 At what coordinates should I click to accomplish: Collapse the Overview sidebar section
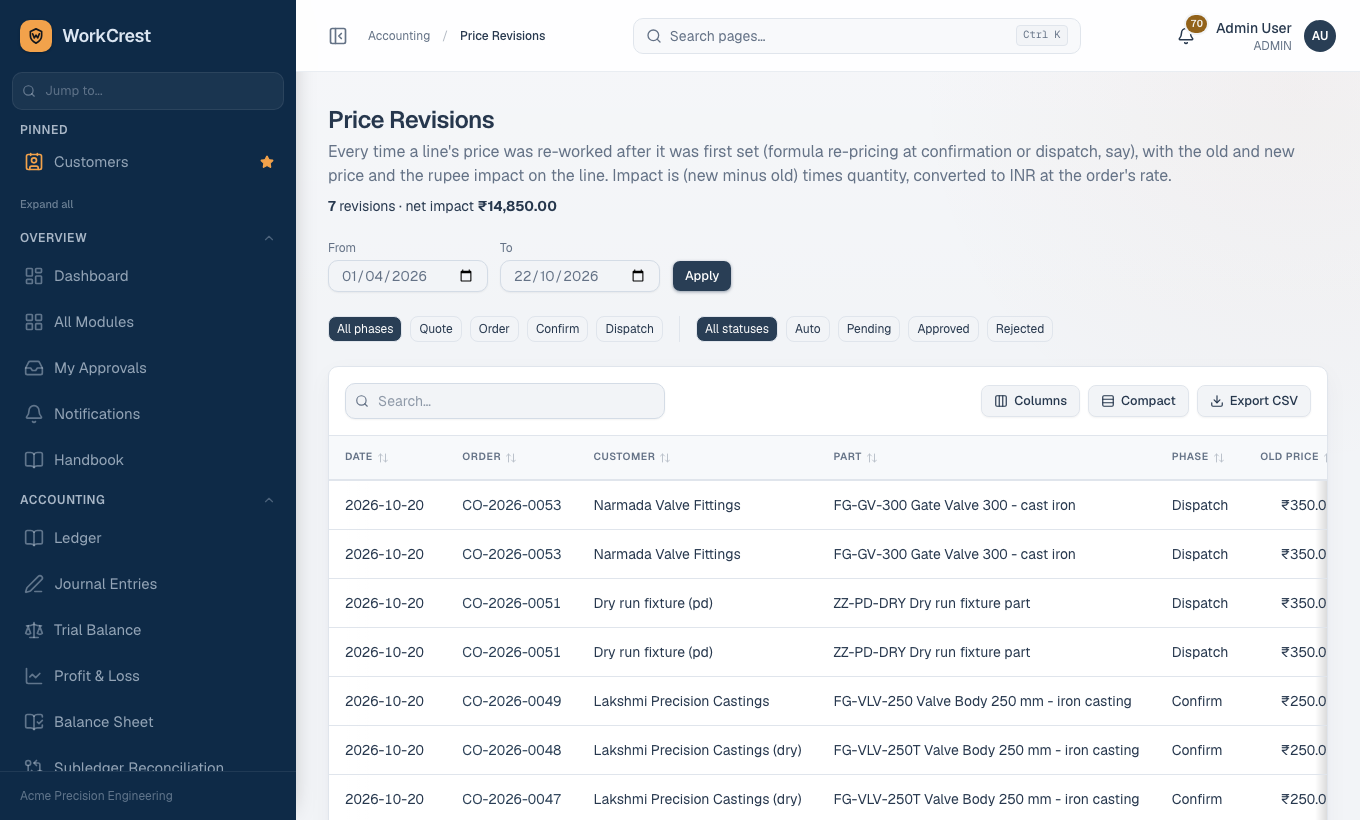(268, 238)
